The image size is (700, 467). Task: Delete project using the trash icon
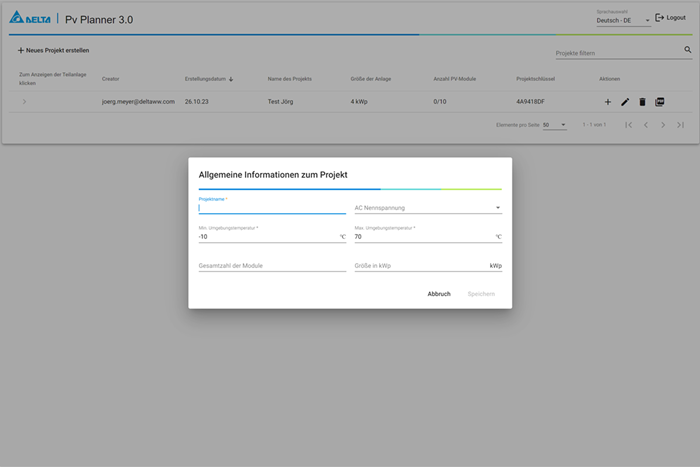642,102
